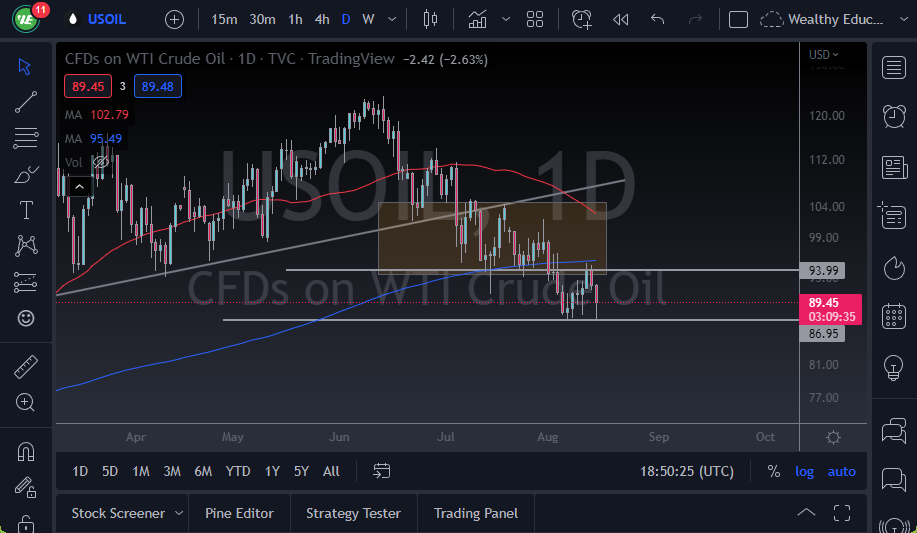
Task: Open the chart patterns tool
Action: (26, 246)
